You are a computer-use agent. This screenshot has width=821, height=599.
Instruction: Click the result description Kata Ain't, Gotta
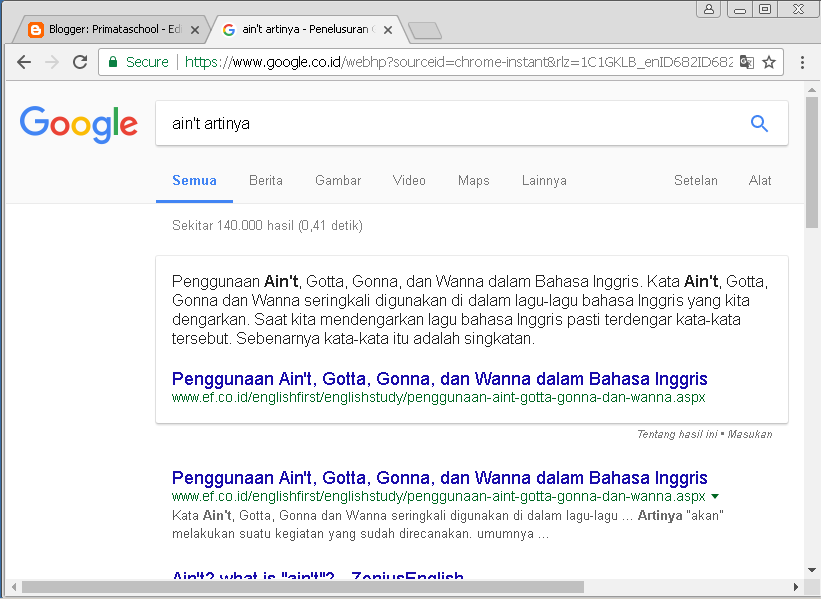pos(448,525)
